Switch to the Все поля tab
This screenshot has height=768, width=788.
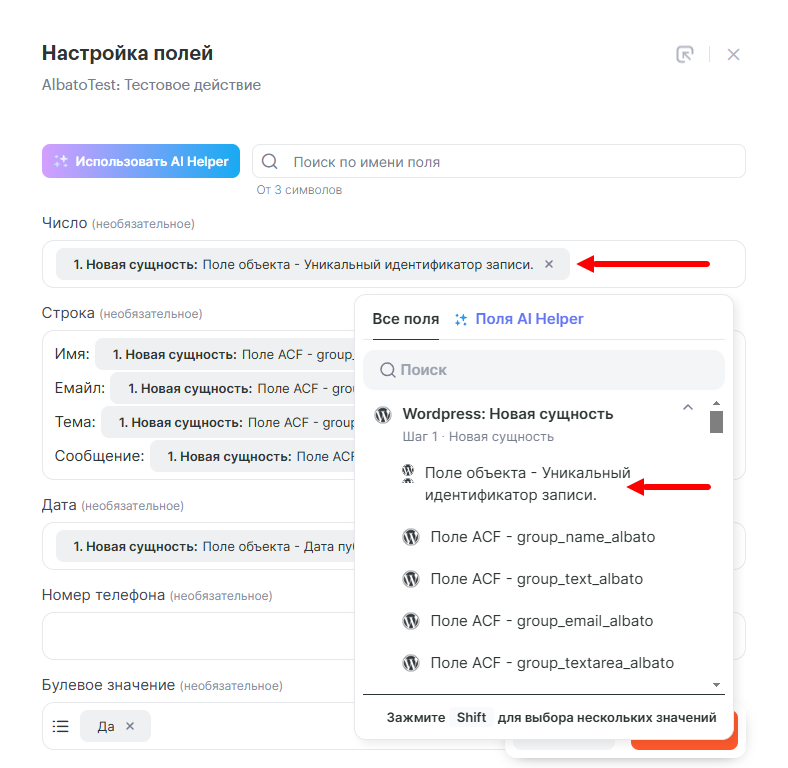[405, 319]
